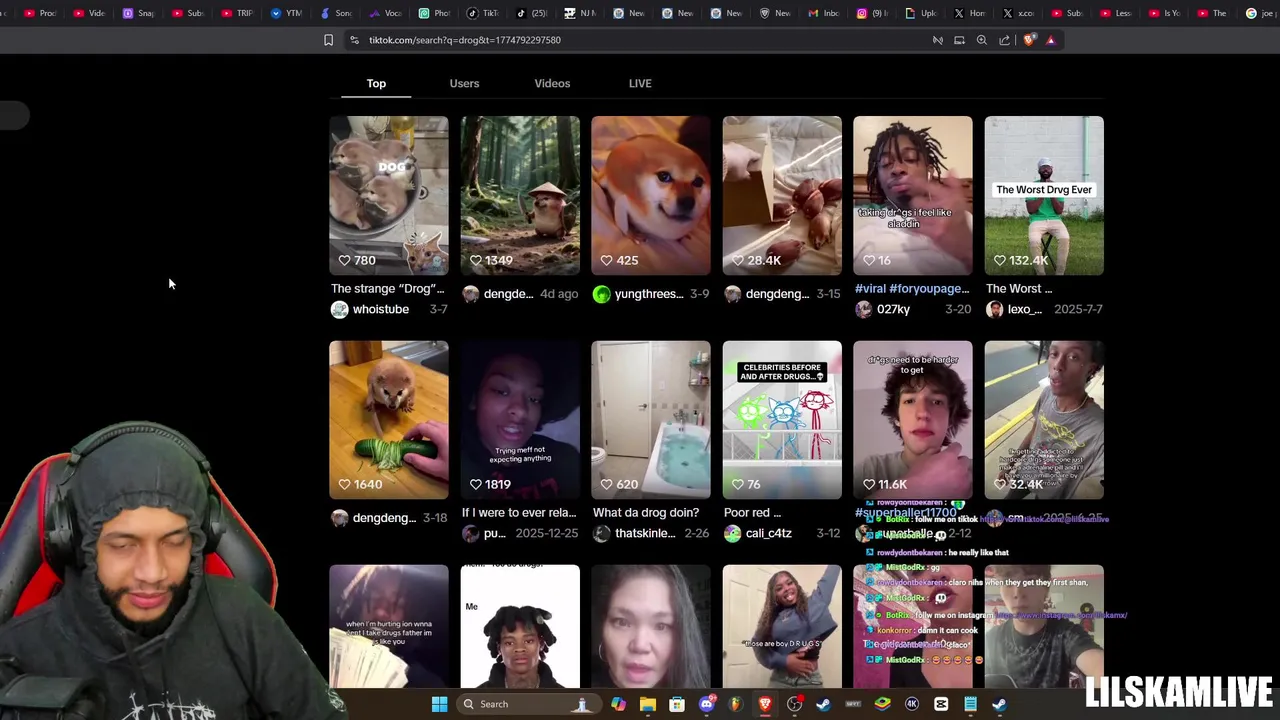The image size is (1280, 720).
Task: Open 'The Worst Drvg Ever' video thumbnail
Action: (1044, 195)
